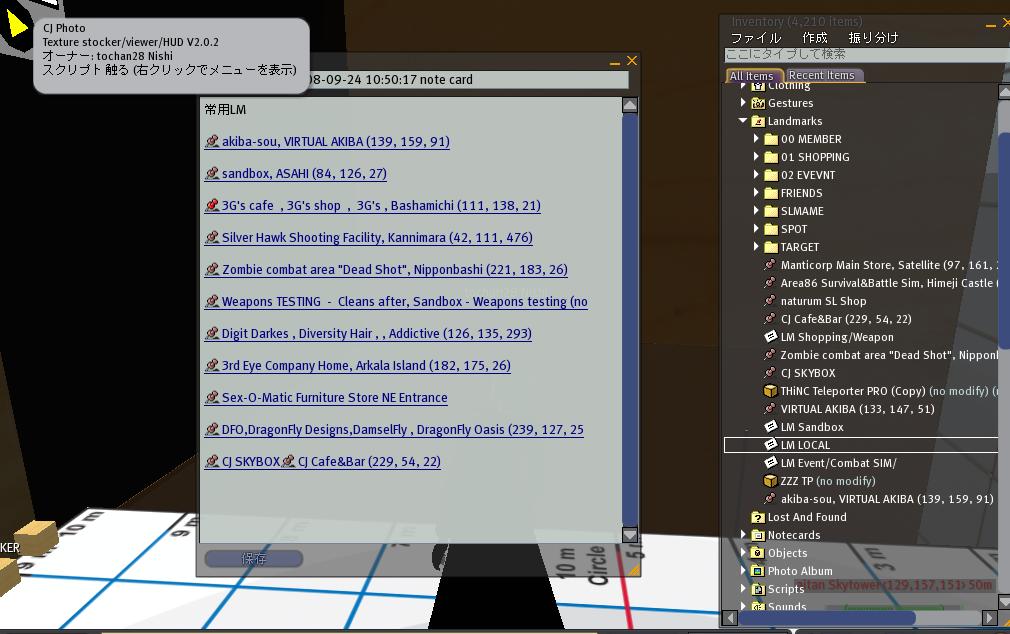Switch to the Recent Items tab
The image size is (1010, 634).
824,75
